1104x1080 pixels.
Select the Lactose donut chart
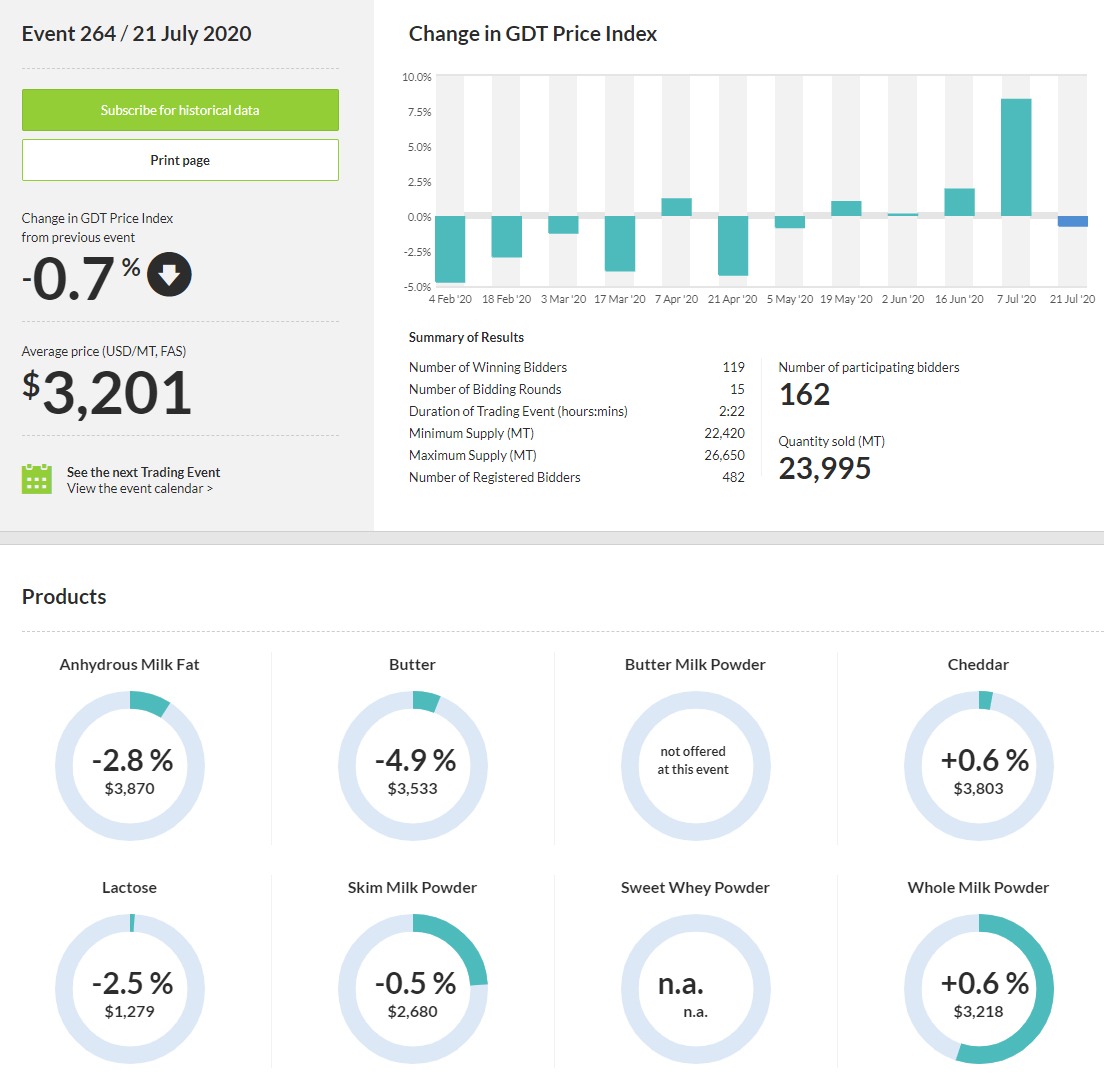(x=130, y=988)
